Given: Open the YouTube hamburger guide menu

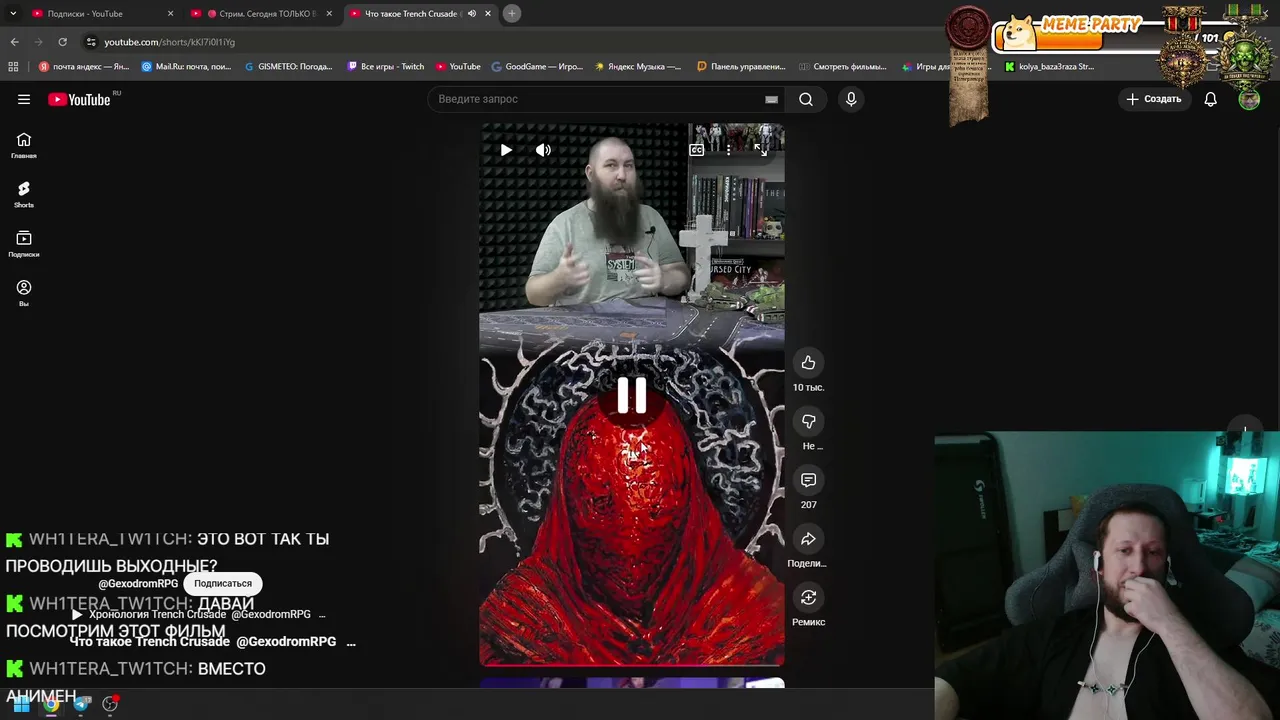Looking at the screenshot, I should click(24, 99).
